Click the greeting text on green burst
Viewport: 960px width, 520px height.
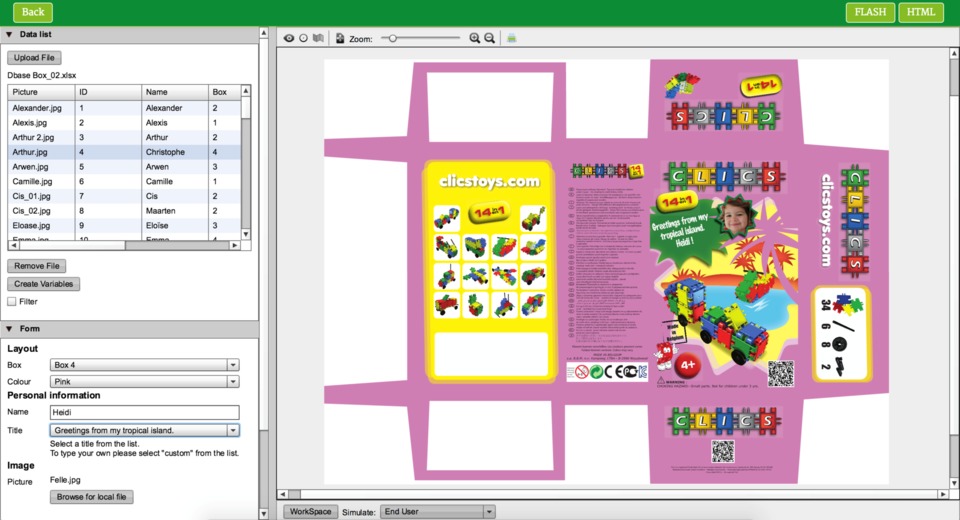(x=681, y=231)
